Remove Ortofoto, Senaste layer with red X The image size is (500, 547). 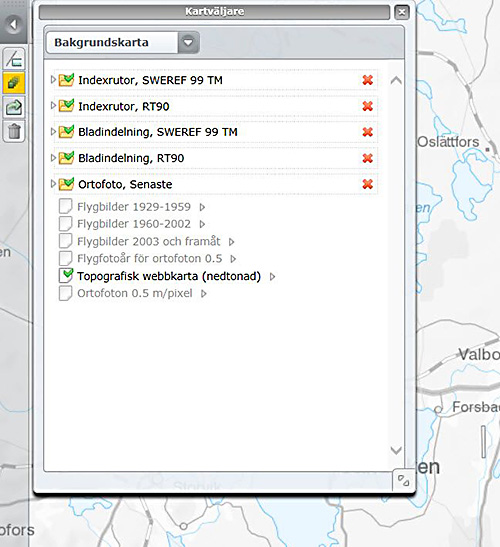tap(367, 184)
